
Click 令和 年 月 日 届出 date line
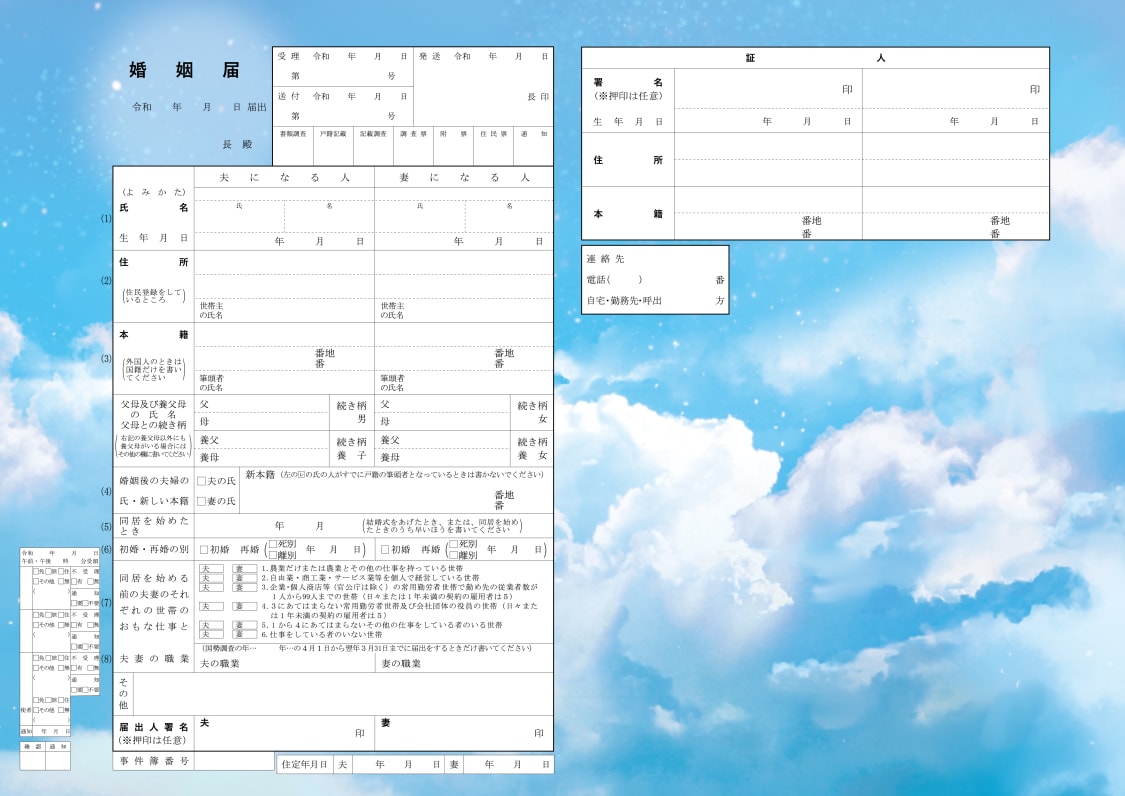tap(199, 107)
